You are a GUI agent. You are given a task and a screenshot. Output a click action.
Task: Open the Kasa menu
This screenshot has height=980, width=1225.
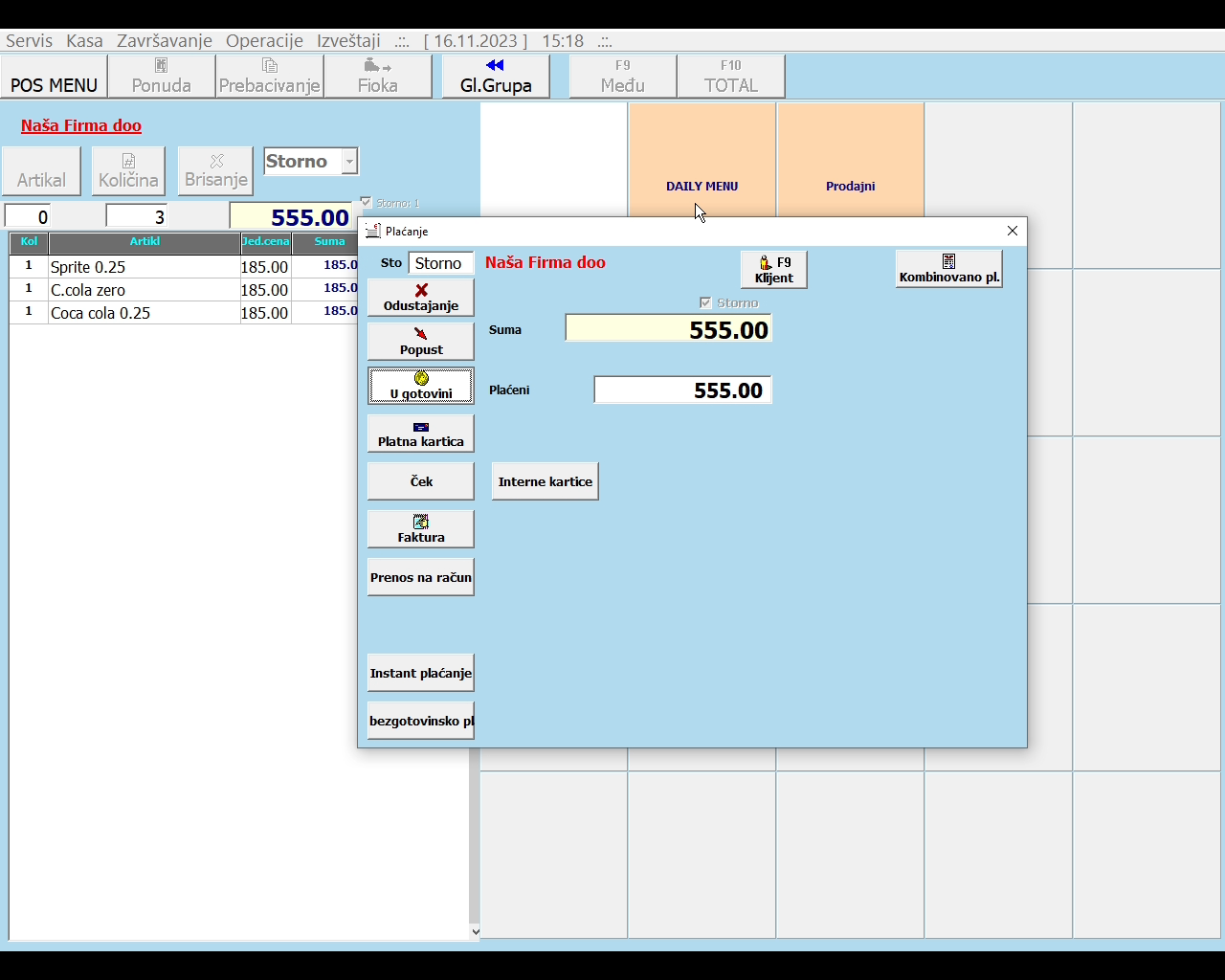point(84,41)
